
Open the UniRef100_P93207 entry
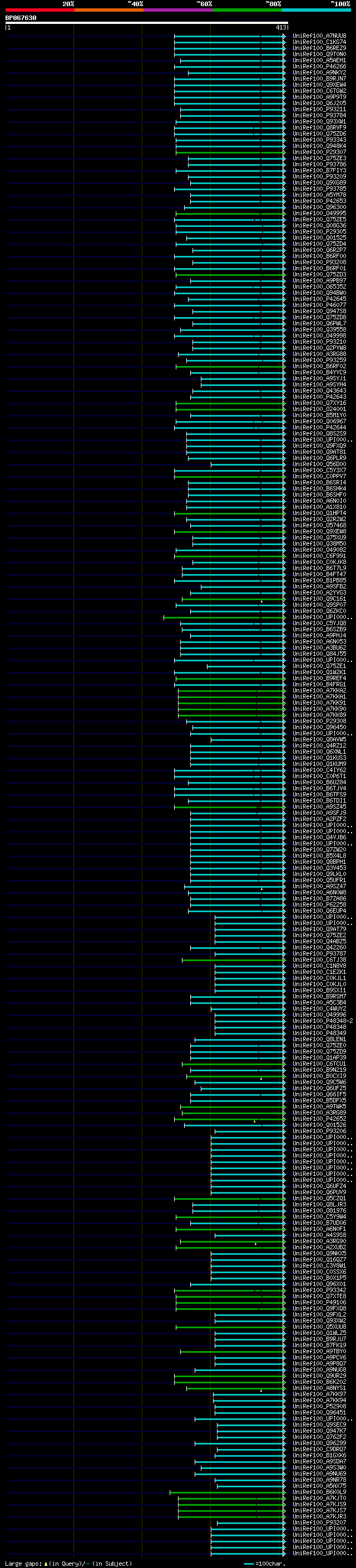pyautogui.click(x=319, y=1523)
